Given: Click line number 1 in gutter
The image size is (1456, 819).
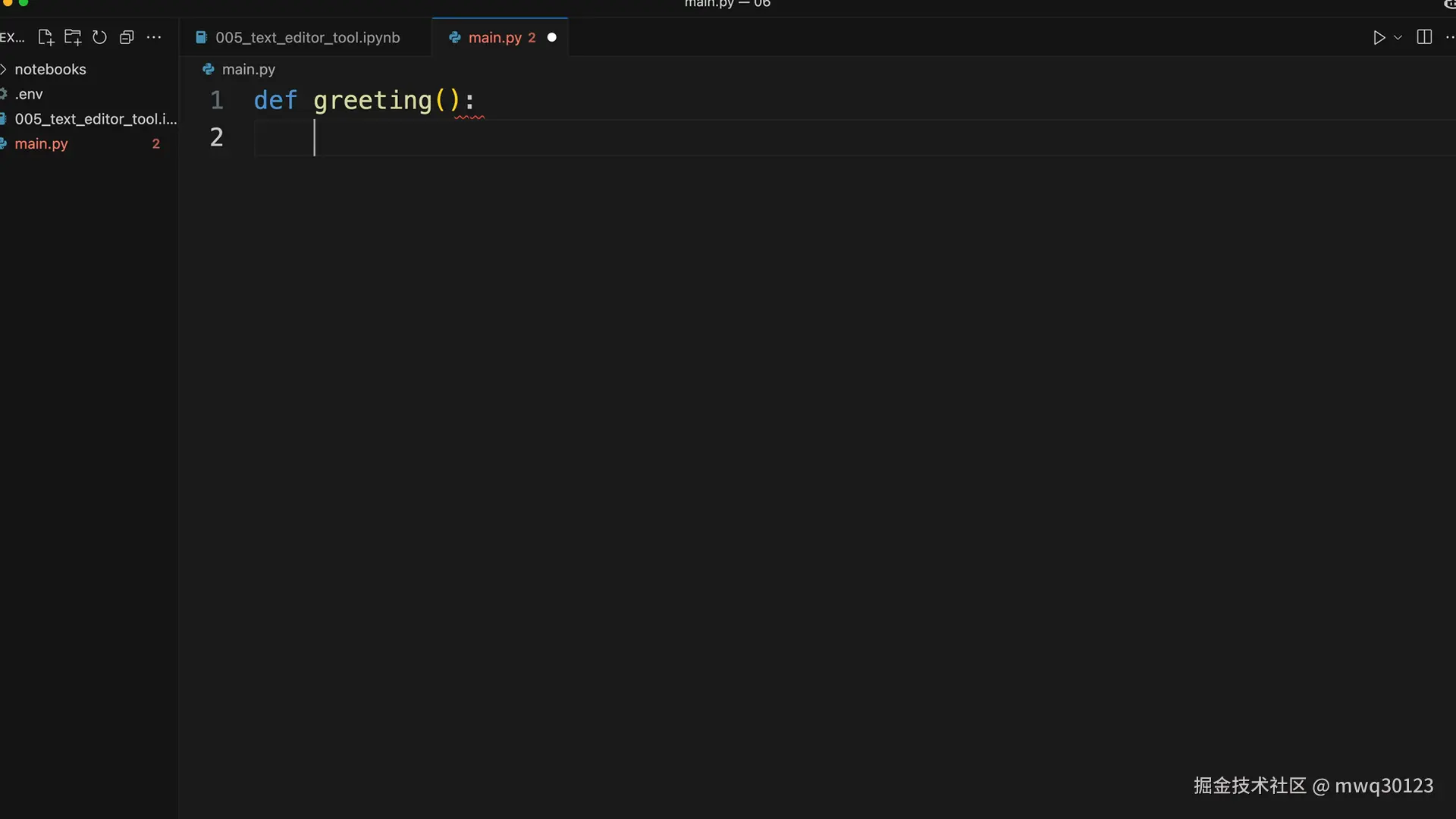Looking at the screenshot, I should [x=216, y=100].
